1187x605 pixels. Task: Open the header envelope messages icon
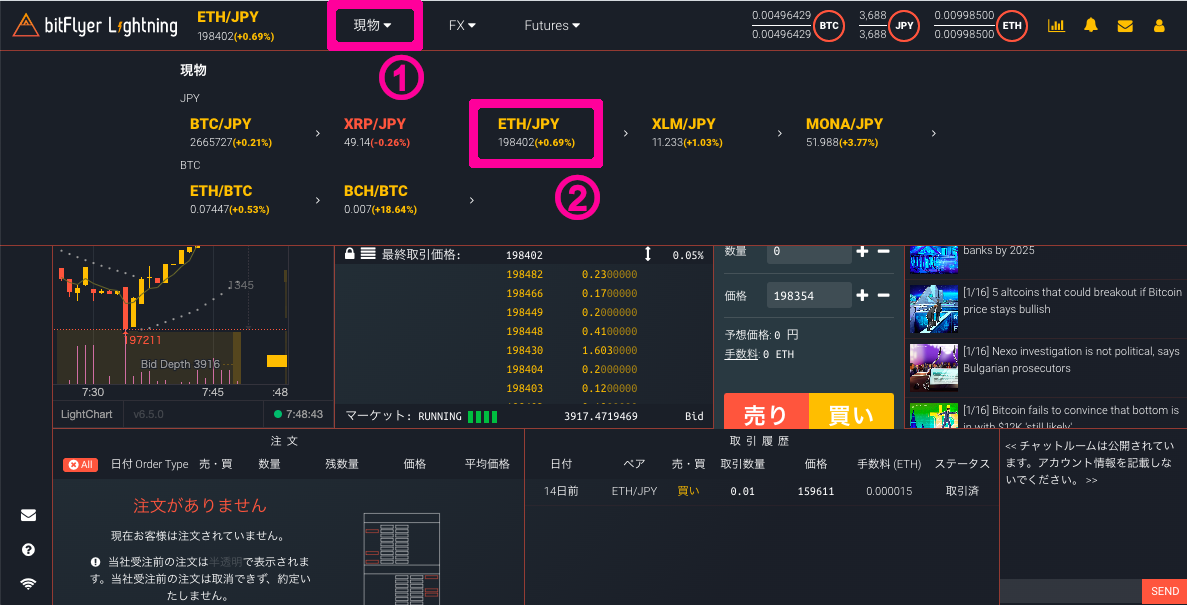[x=1125, y=26]
